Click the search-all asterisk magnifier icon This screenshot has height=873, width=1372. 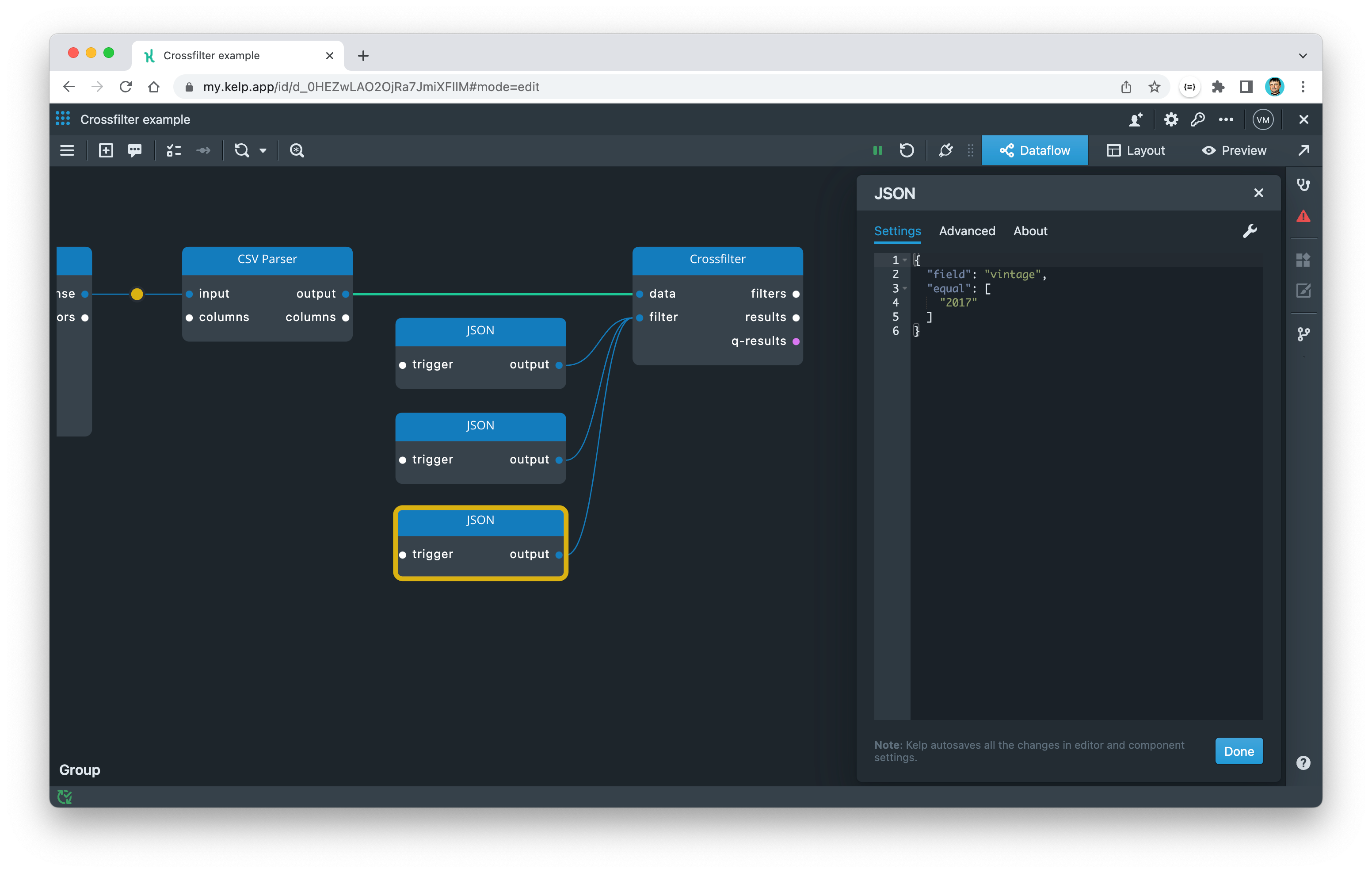(297, 150)
